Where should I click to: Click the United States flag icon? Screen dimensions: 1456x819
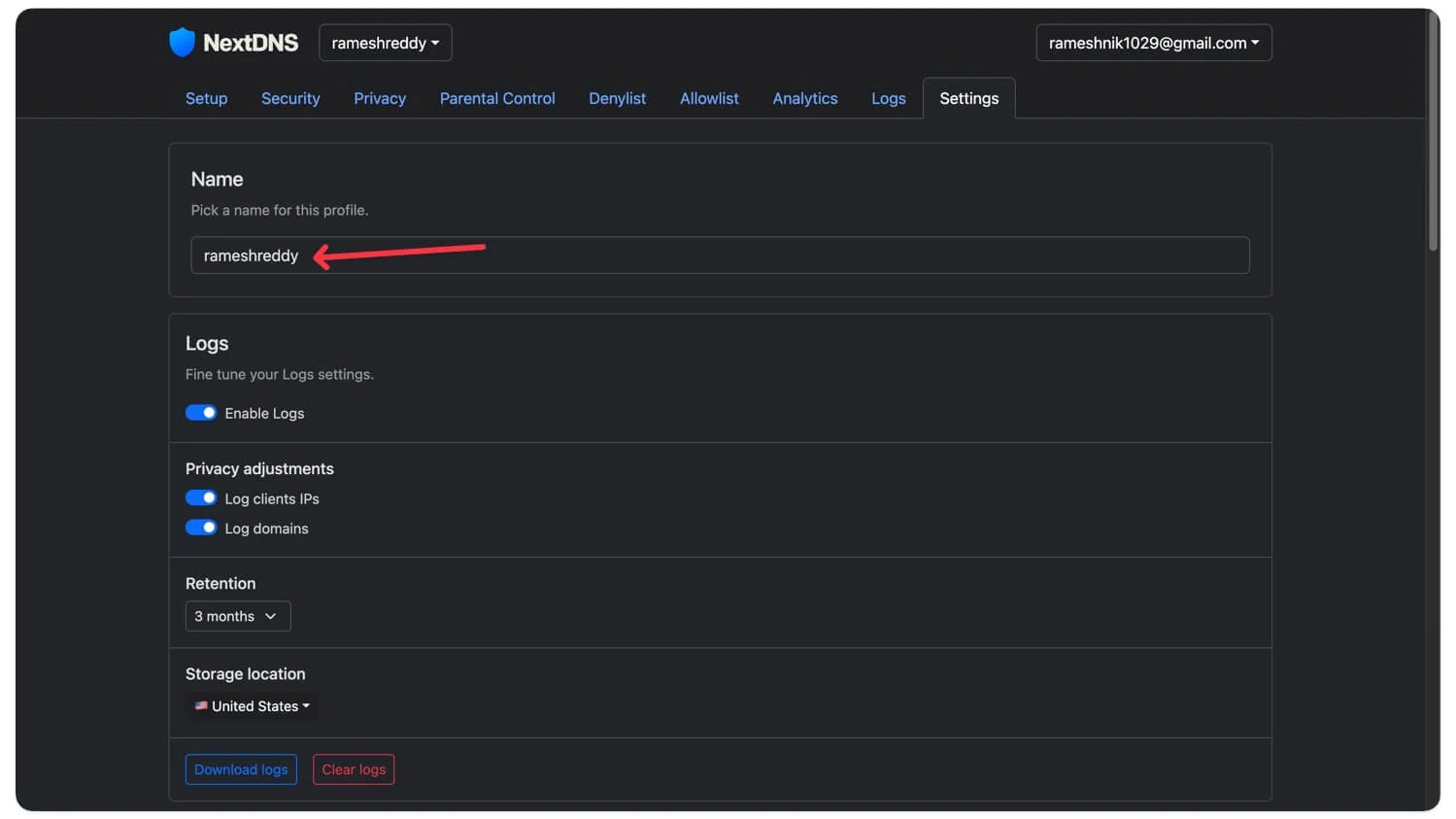click(x=201, y=706)
